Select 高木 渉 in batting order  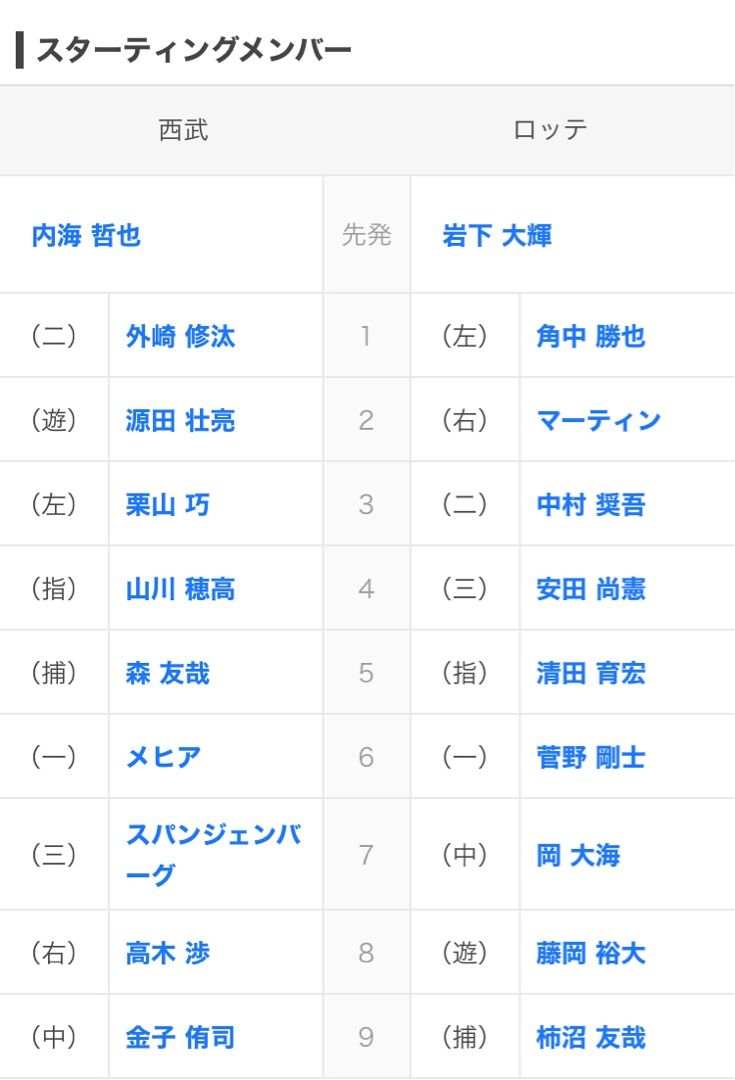(x=167, y=953)
